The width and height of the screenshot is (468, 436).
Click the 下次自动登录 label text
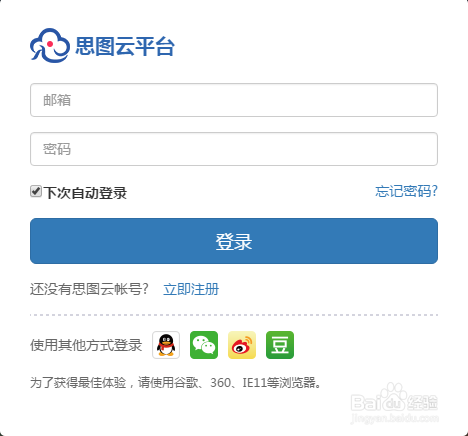(x=85, y=193)
